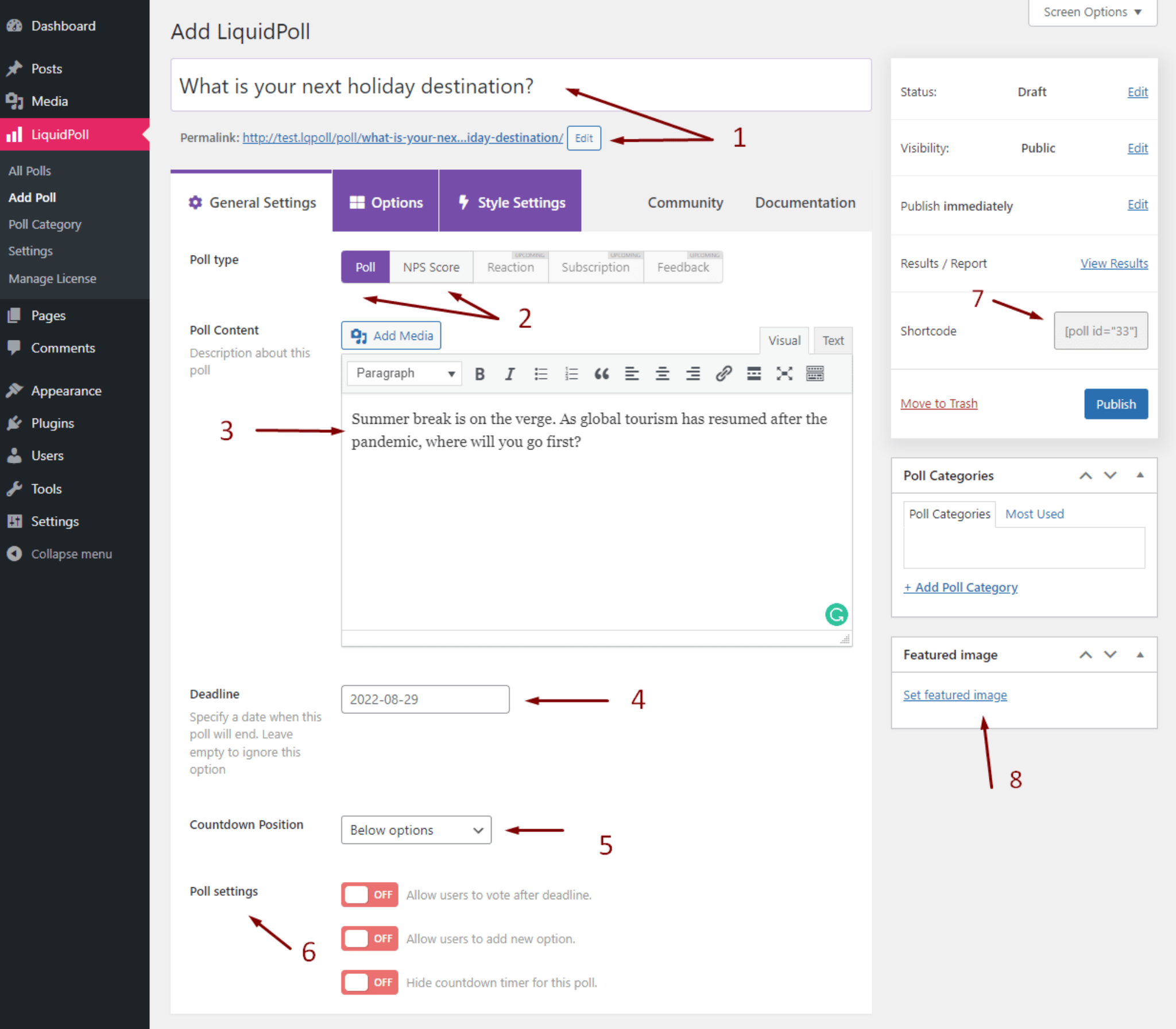This screenshot has height=1029, width=1176.
Task: Align text left in editor
Action: coord(632,374)
